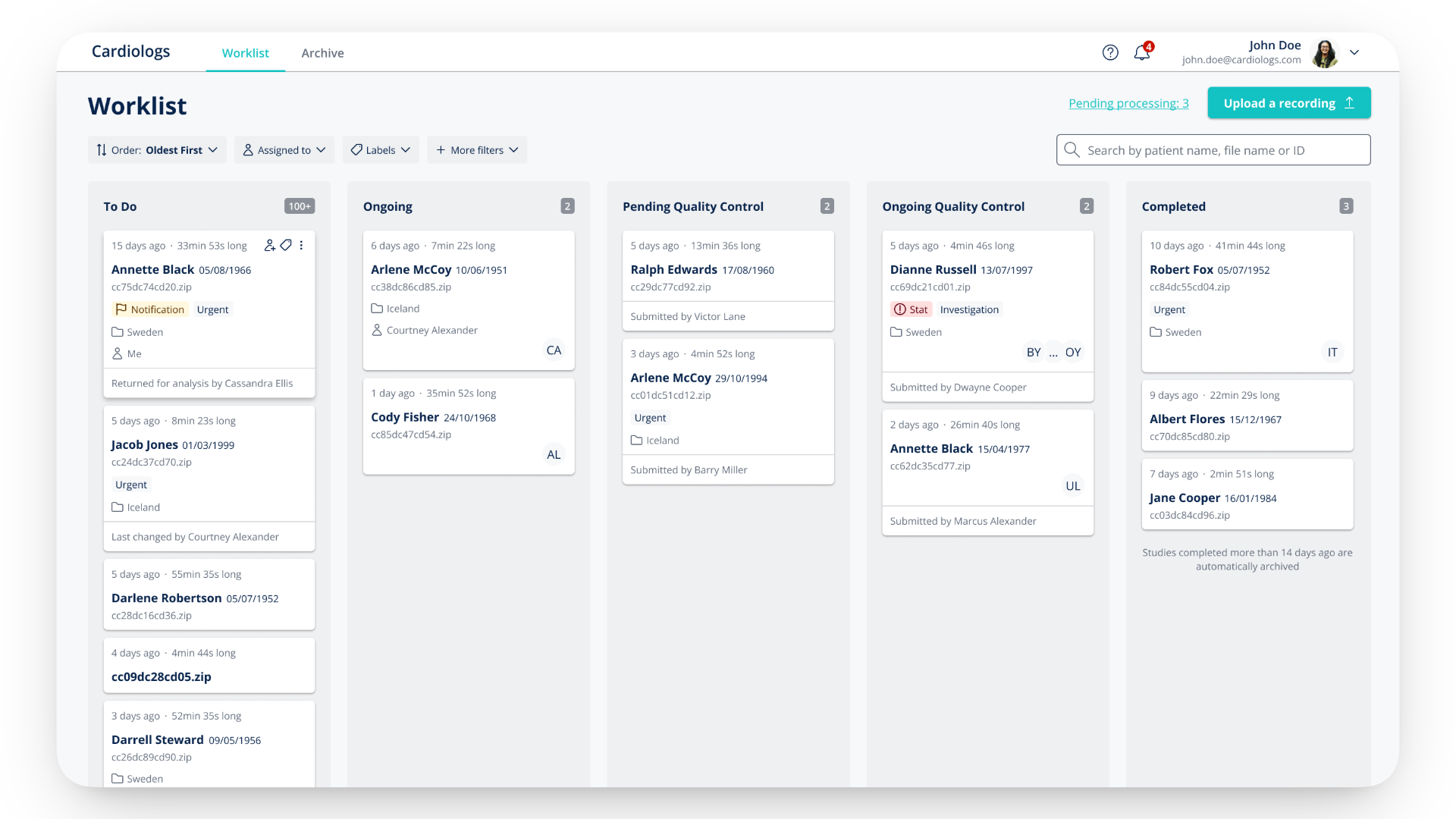Click Upload a recording button

[x=1288, y=103]
